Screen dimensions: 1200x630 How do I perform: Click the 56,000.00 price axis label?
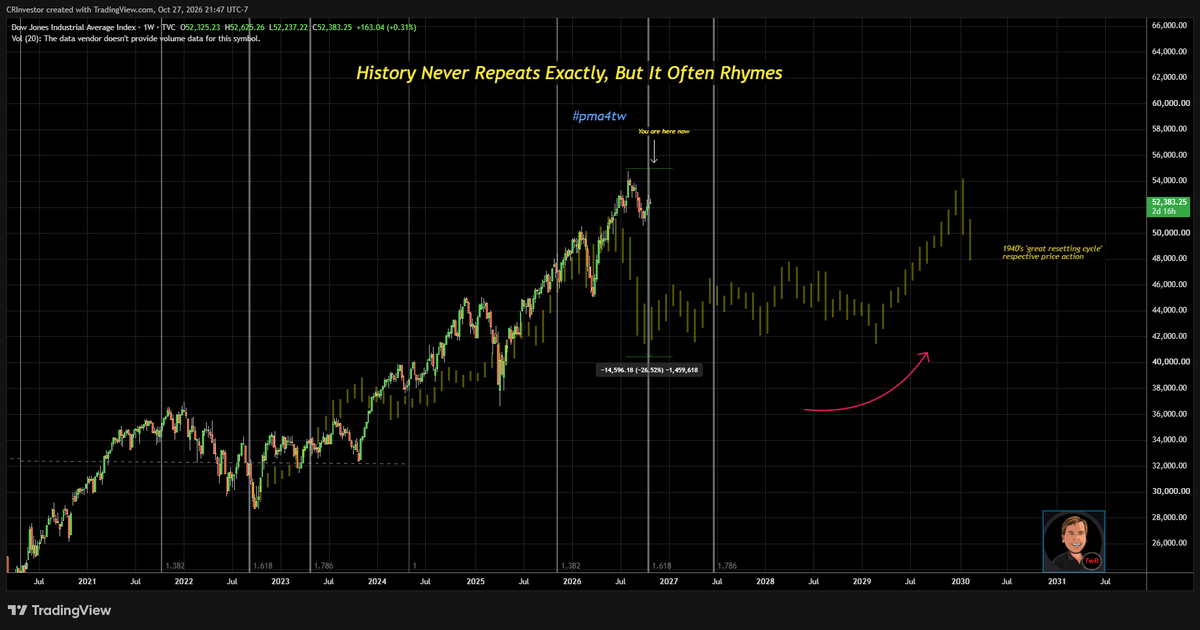[1170, 155]
